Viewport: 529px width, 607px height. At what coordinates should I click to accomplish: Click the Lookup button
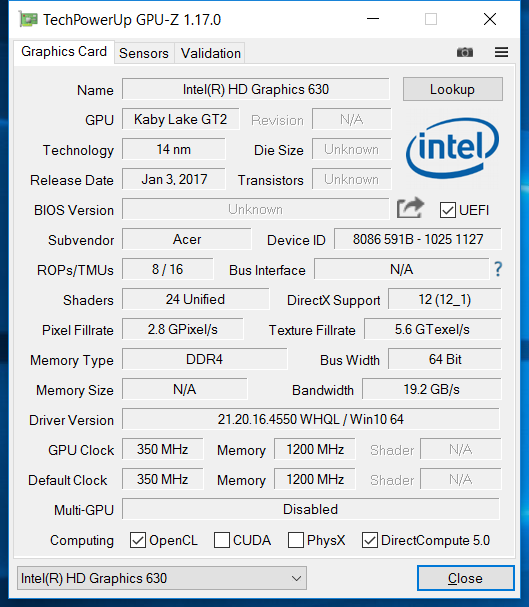pyautogui.click(x=453, y=89)
